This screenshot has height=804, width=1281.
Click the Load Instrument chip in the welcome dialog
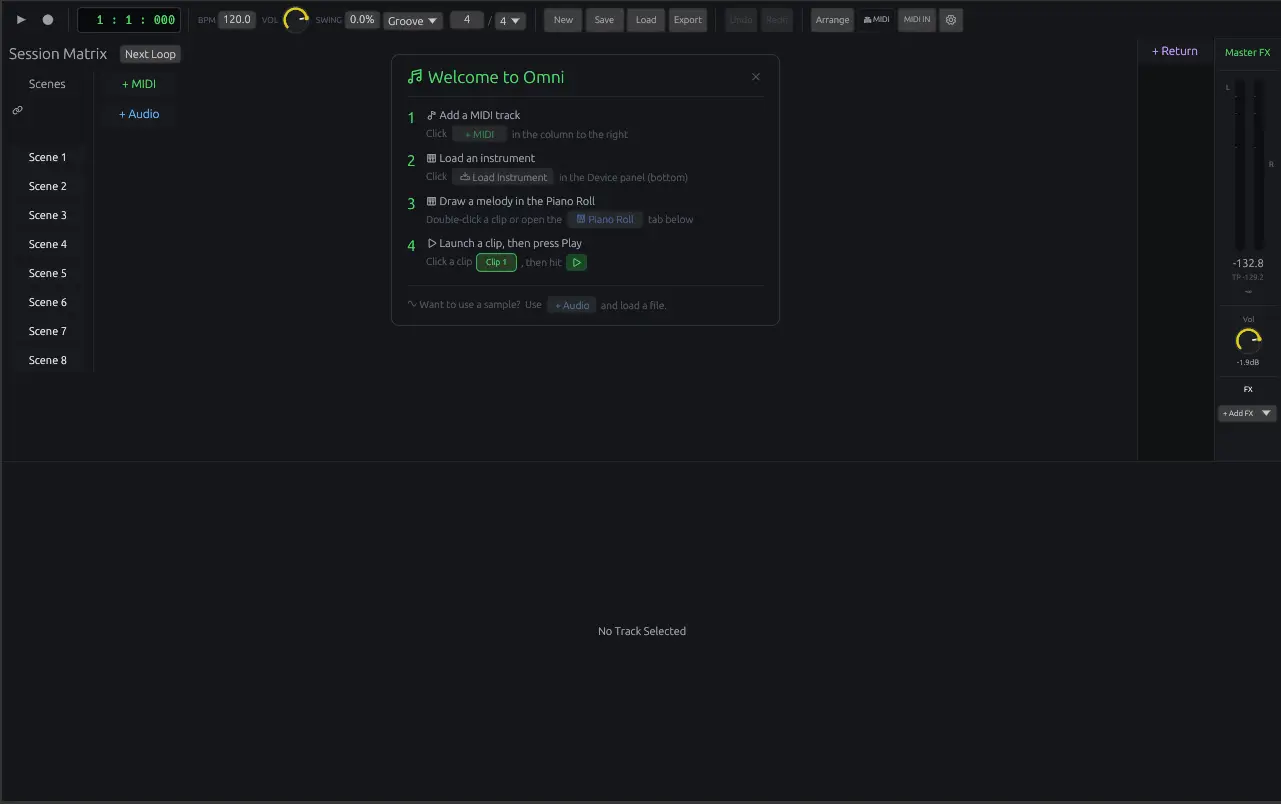(x=503, y=177)
